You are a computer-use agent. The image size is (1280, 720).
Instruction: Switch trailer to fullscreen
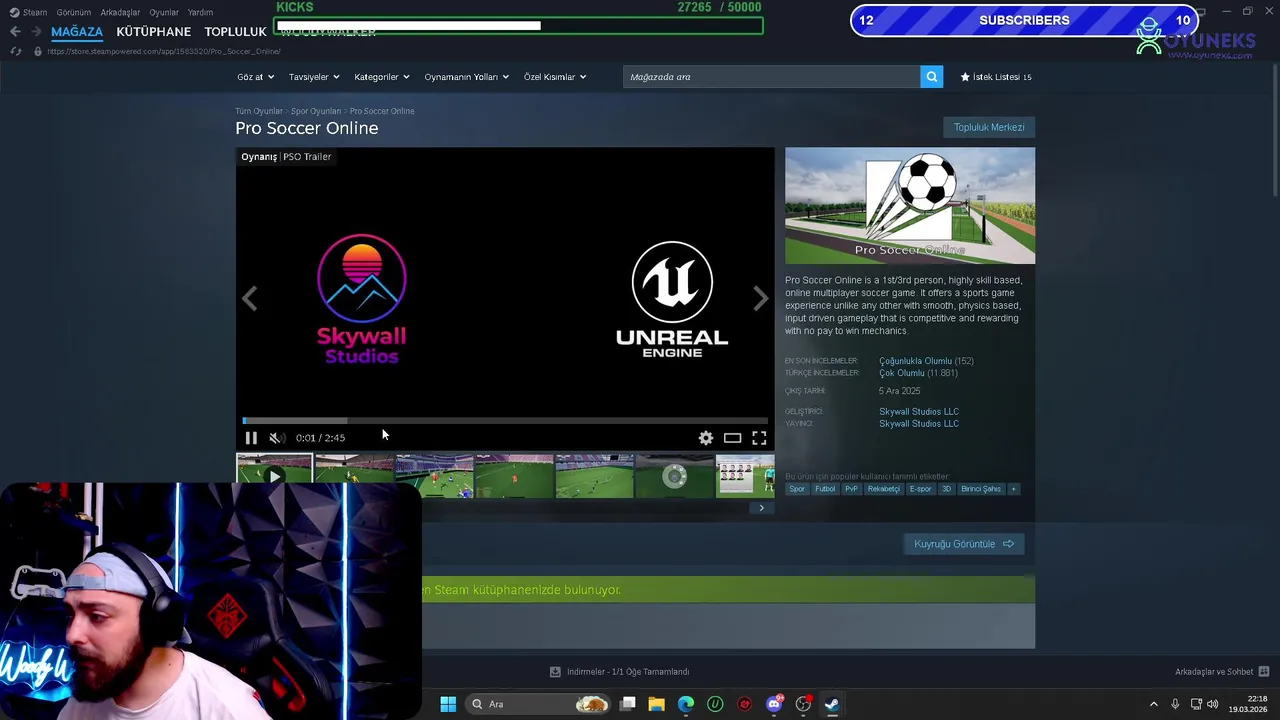pyautogui.click(x=760, y=438)
